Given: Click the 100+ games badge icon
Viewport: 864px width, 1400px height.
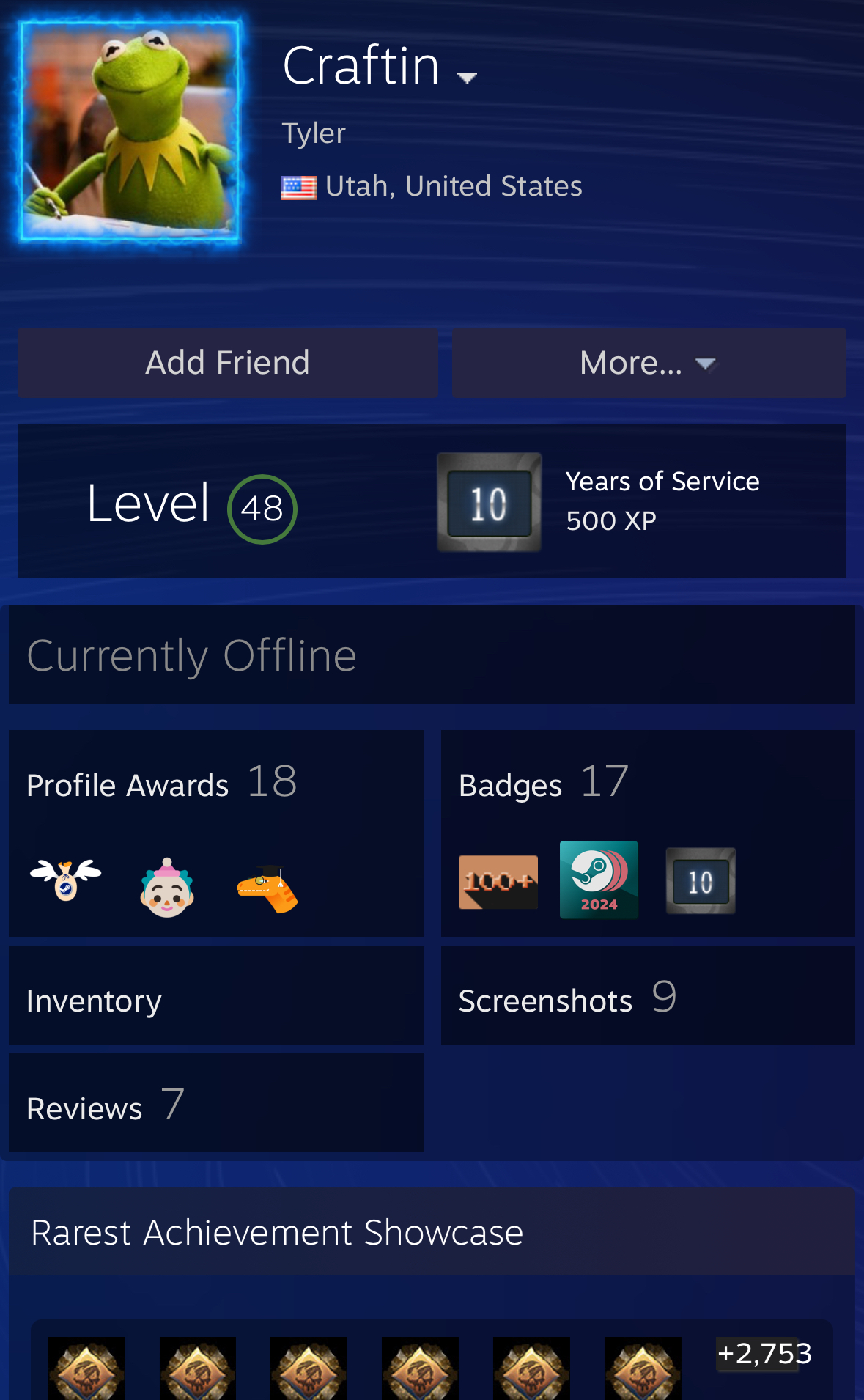Looking at the screenshot, I should (x=498, y=882).
